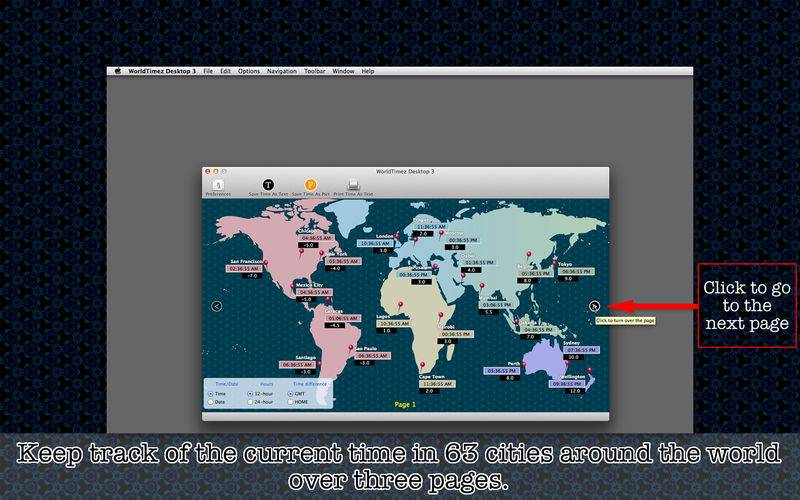Choose the 12-hour format option
Image resolution: width=800 pixels, height=500 pixels.
tap(250, 394)
